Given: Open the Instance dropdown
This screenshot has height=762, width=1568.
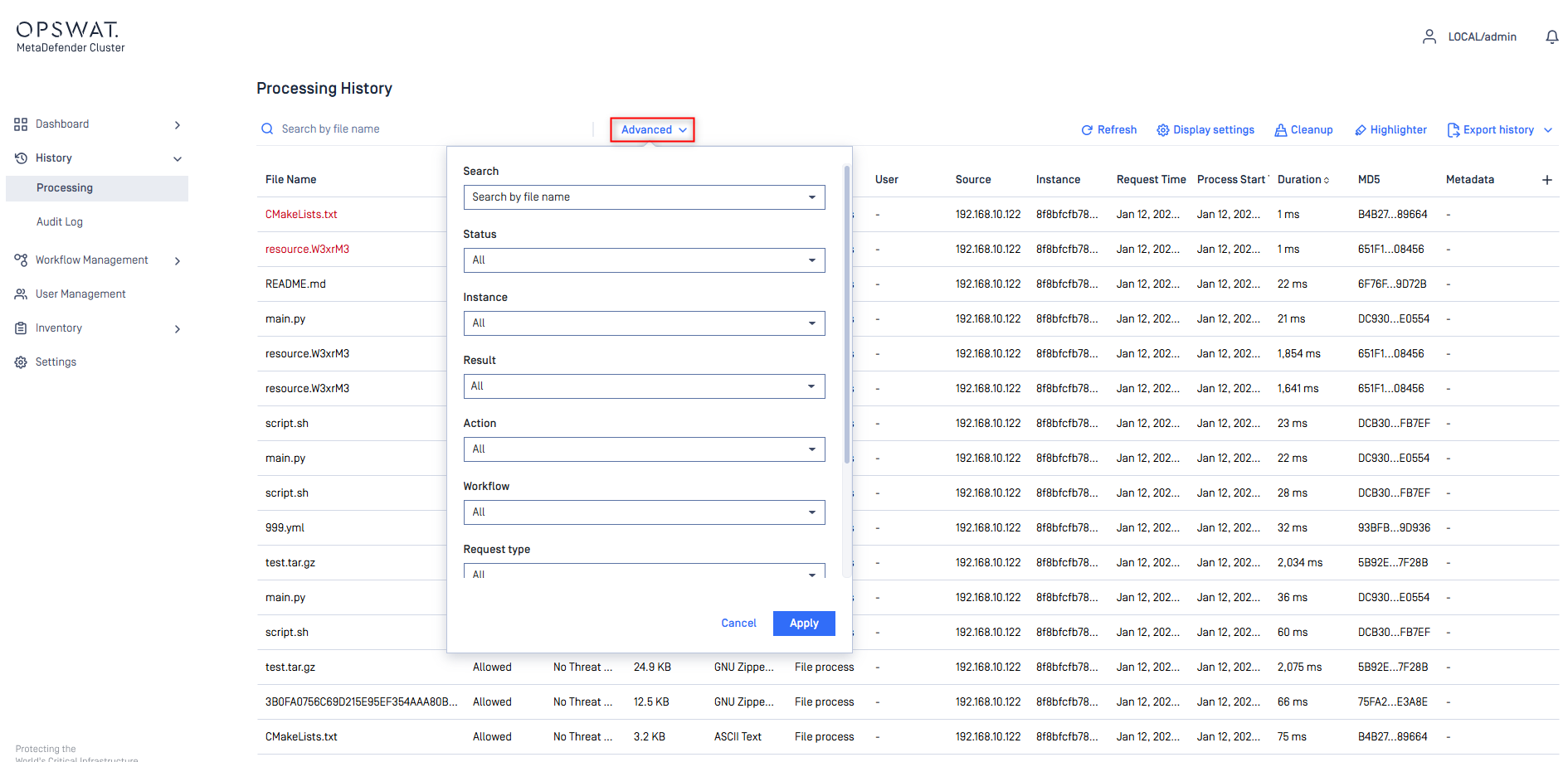Looking at the screenshot, I should click(644, 323).
